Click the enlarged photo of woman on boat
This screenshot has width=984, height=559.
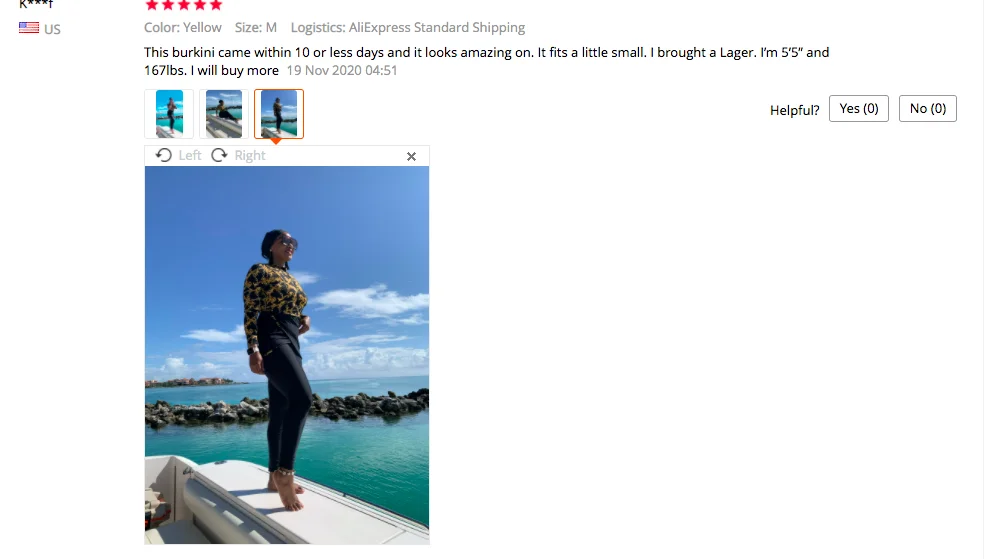[287, 355]
